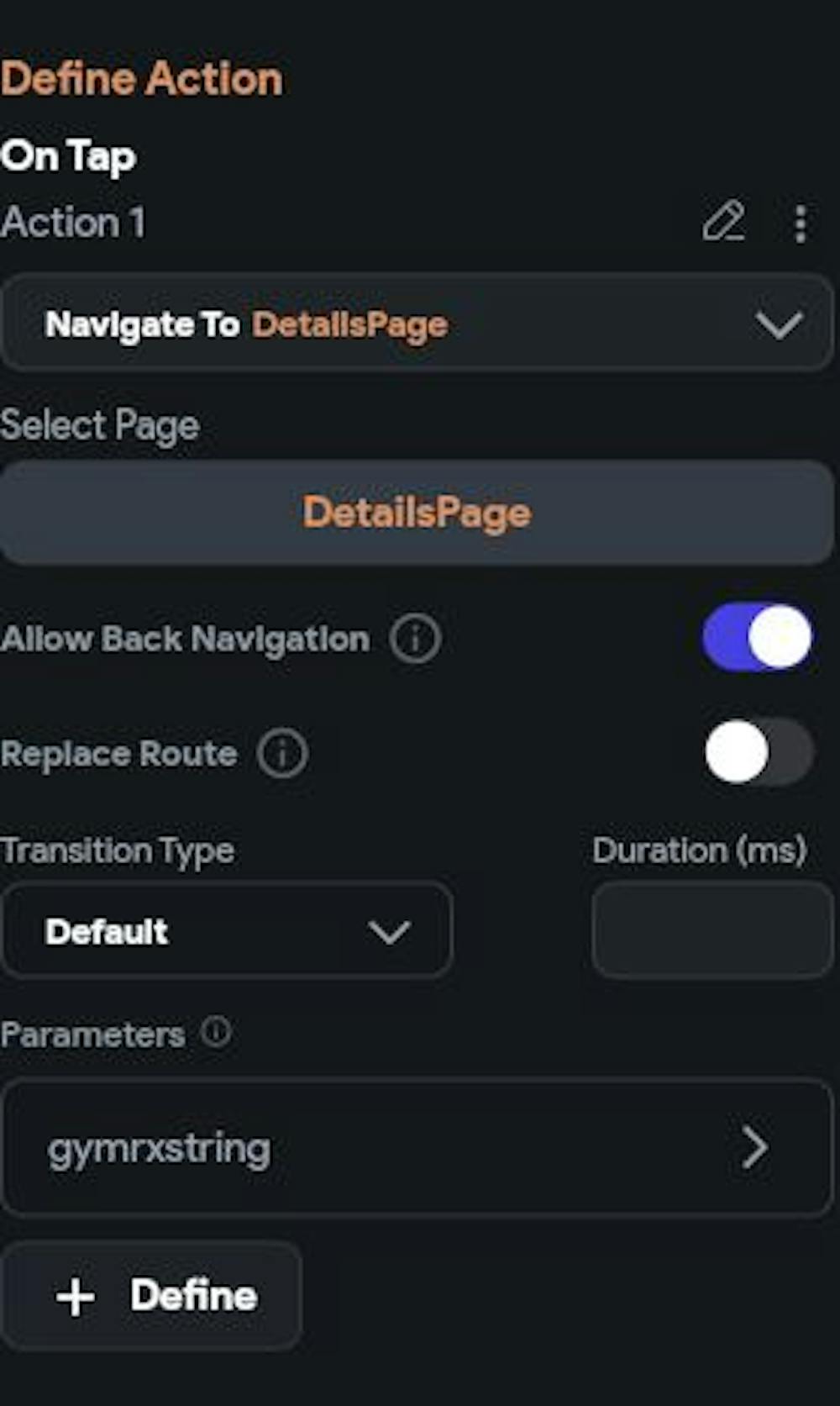Disable the Allow Back Navigation switch
The height and width of the screenshot is (1406, 840).
758,638
